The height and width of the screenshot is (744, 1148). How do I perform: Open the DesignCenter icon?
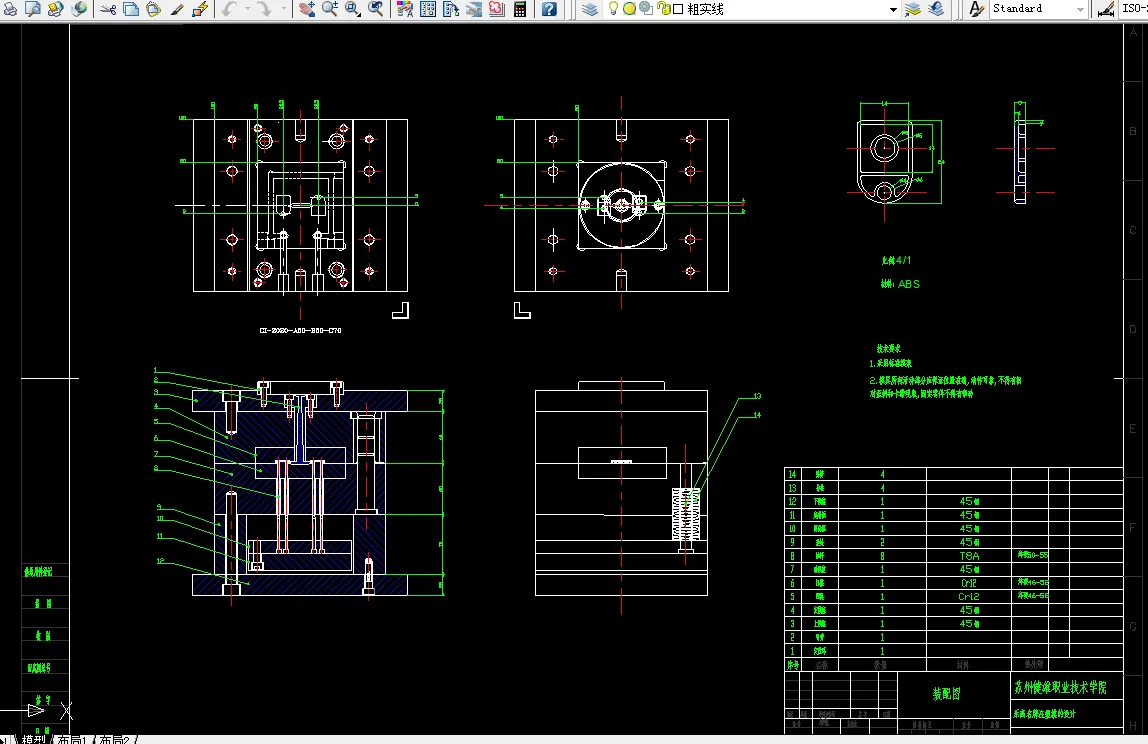pos(428,9)
